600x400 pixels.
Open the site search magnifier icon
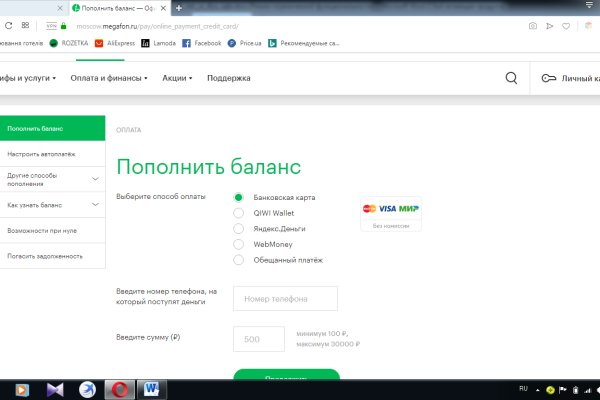point(512,78)
